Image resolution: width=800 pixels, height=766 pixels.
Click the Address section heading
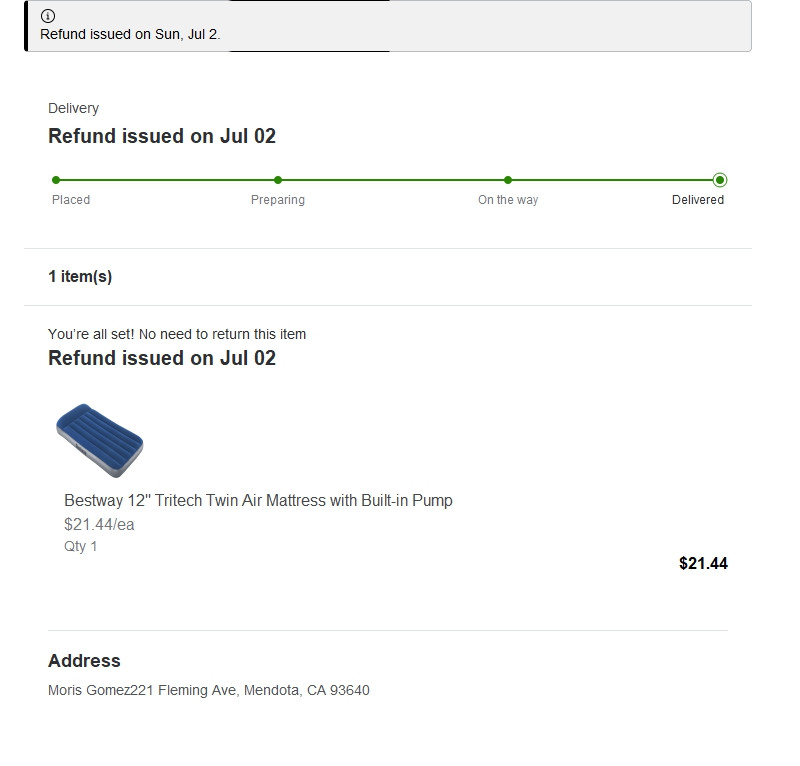pyautogui.click(x=84, y=660)
